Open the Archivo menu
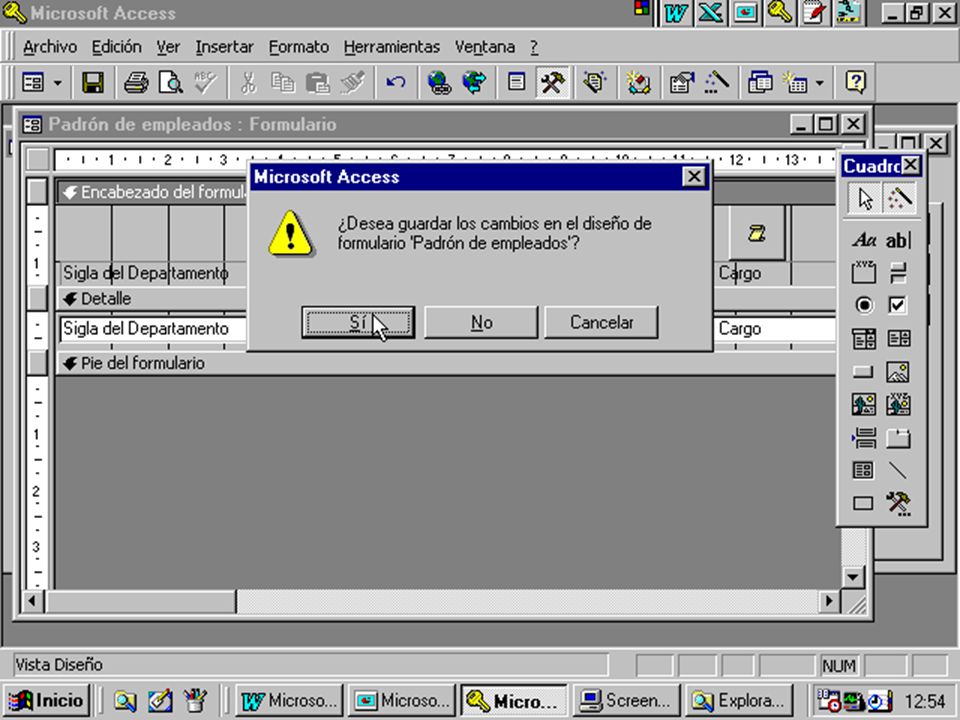 pyautogui.click(x=50, y=47)
